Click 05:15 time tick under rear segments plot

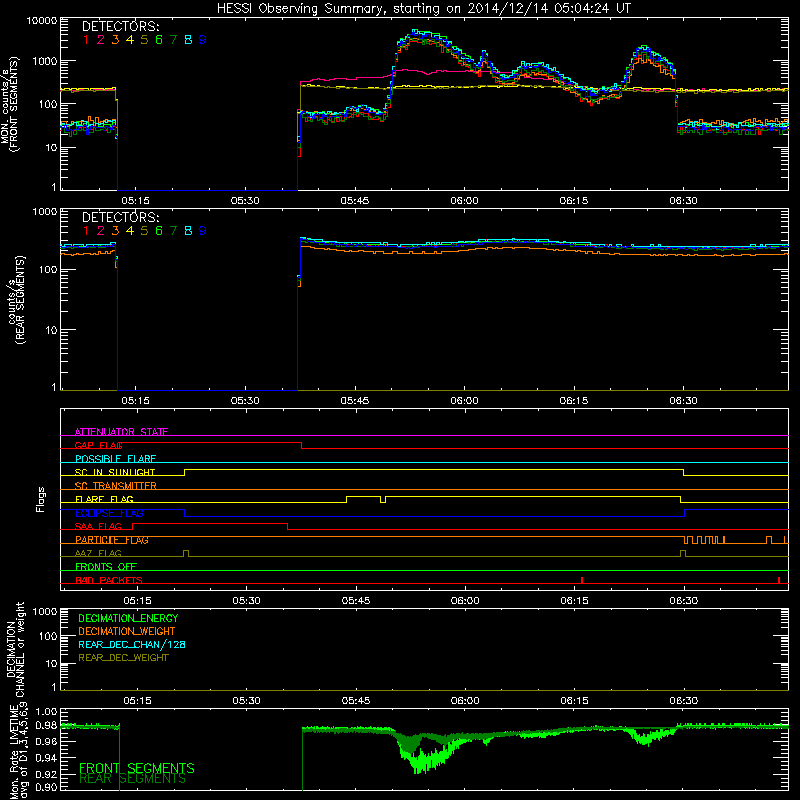click(136, 401)
